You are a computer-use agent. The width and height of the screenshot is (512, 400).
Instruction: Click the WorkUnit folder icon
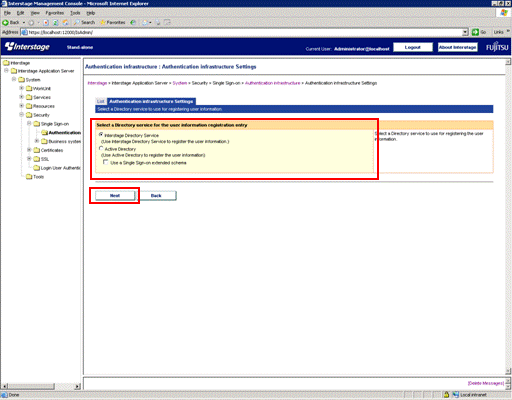(29, 88)
